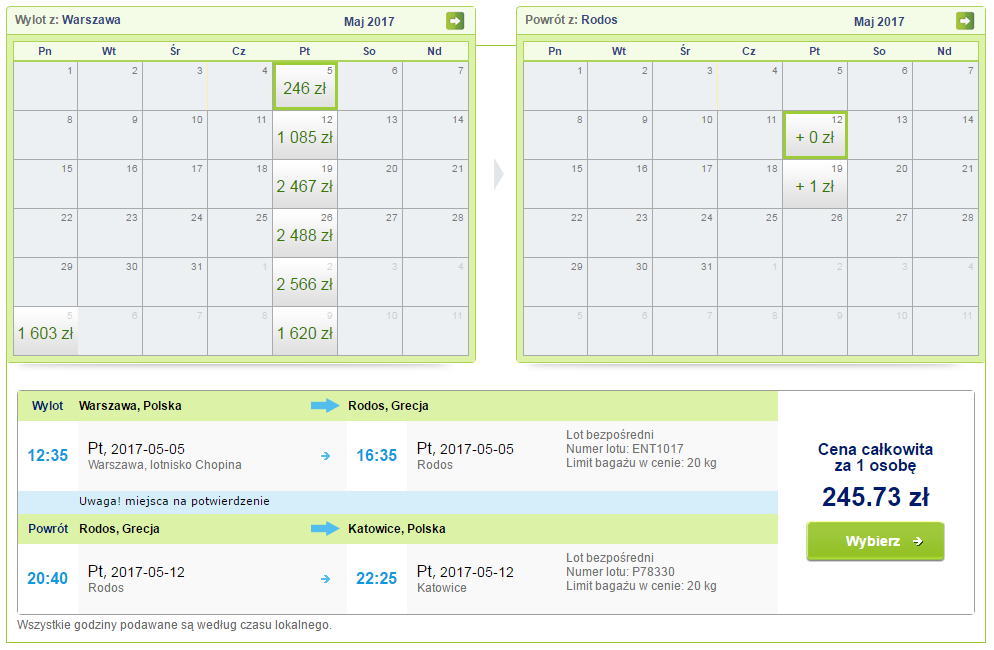Click Uwaga! miejsca na potwierdzenie notice
This screenshot has height=650, width=994.
click(174, 502)
